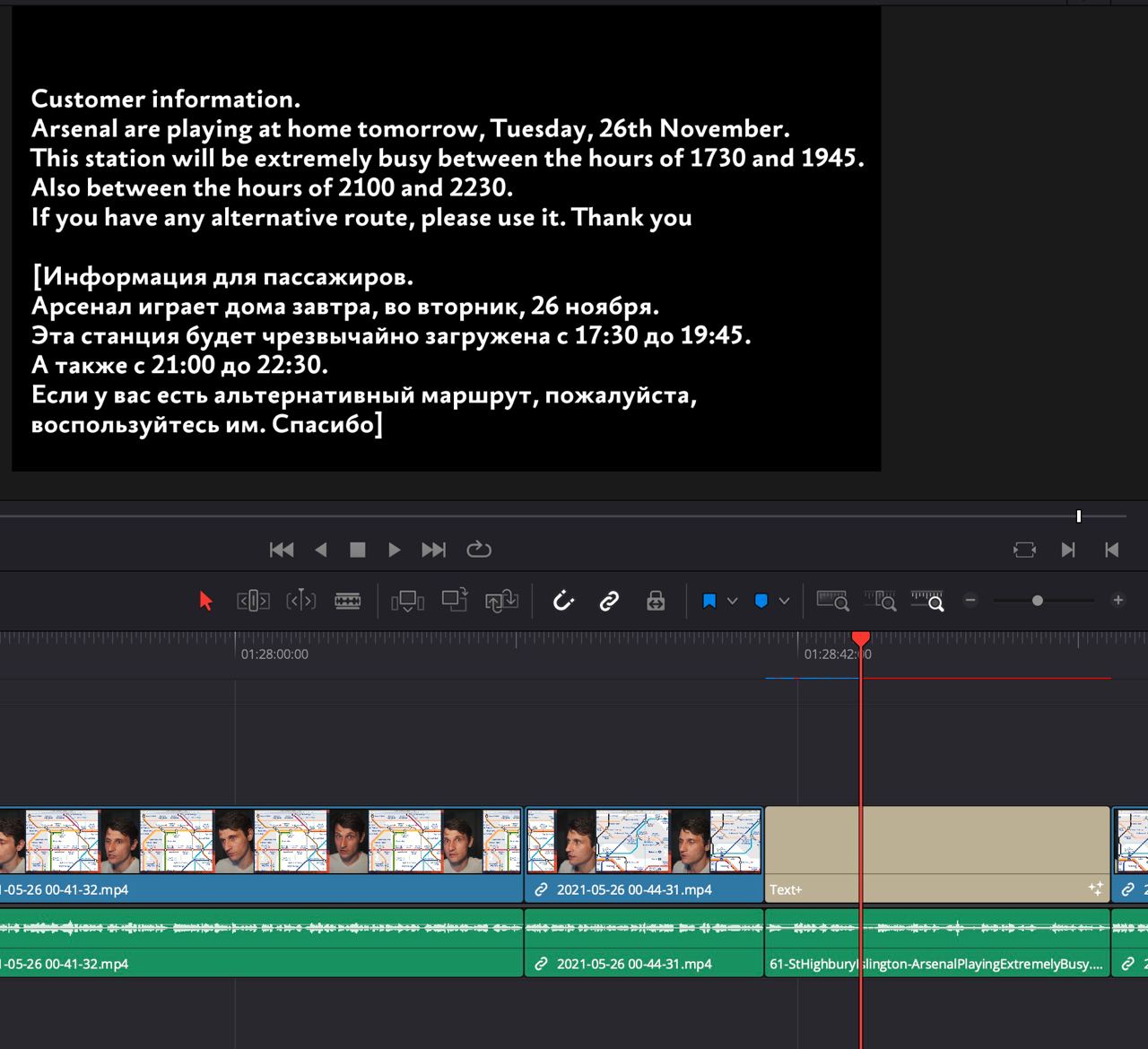Click the Text+ clip effects sparkle icon
Viewport: 1148px width, 1049px height.
(x=1096, y=889)
